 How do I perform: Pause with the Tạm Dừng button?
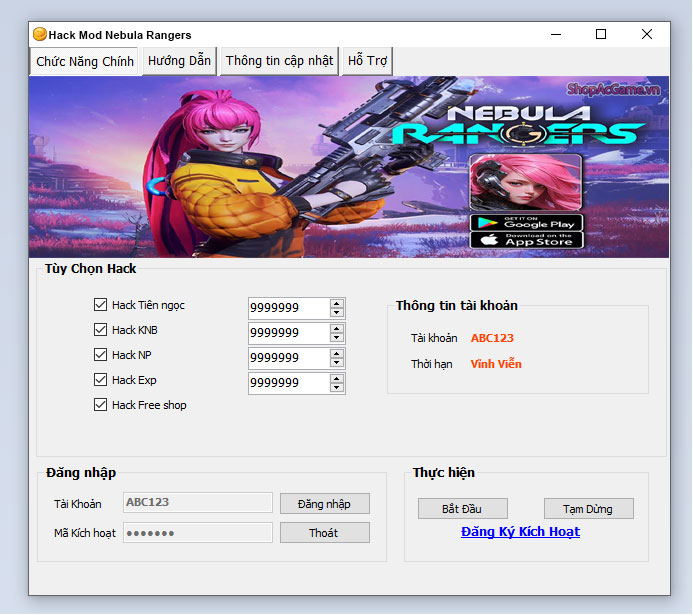click(x=588, y=509)
